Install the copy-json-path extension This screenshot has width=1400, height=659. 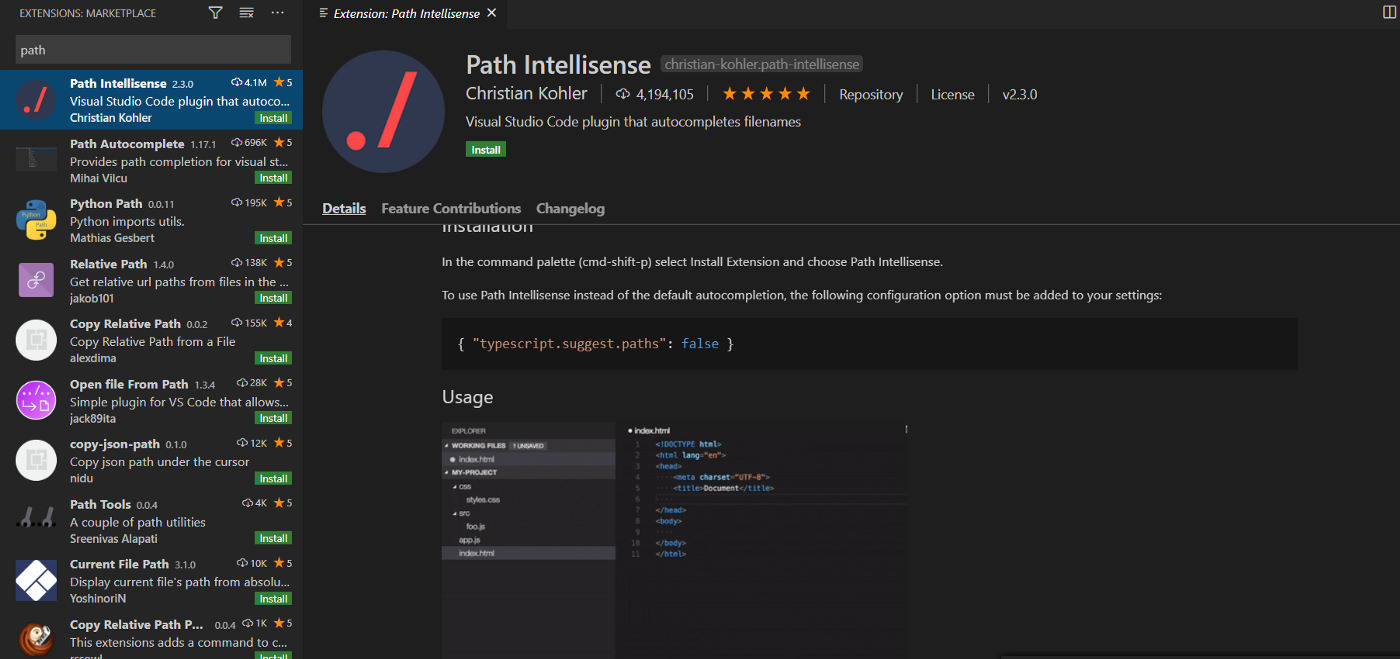(x=273, y=478)
